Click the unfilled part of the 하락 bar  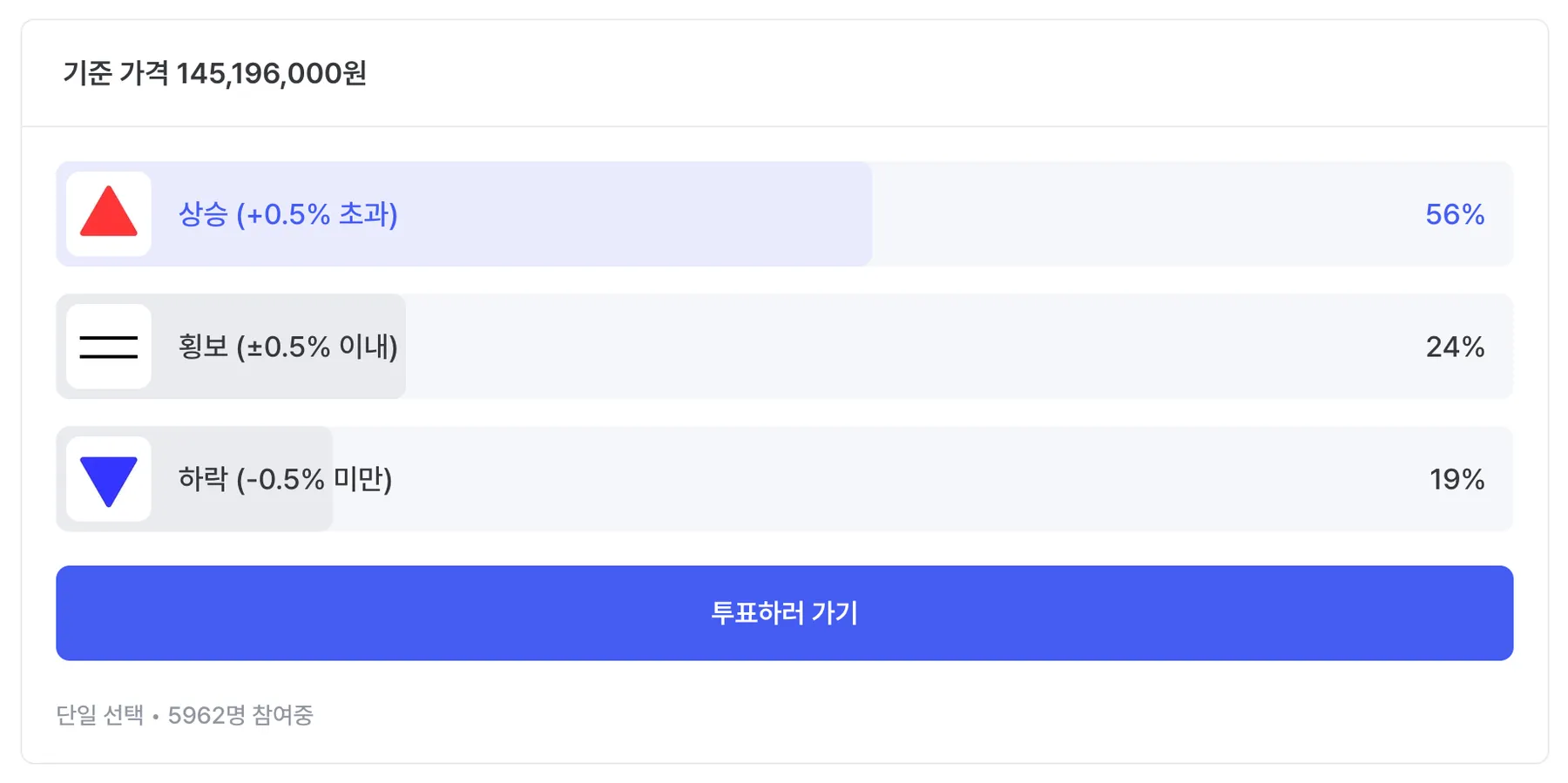click(871, 479)
